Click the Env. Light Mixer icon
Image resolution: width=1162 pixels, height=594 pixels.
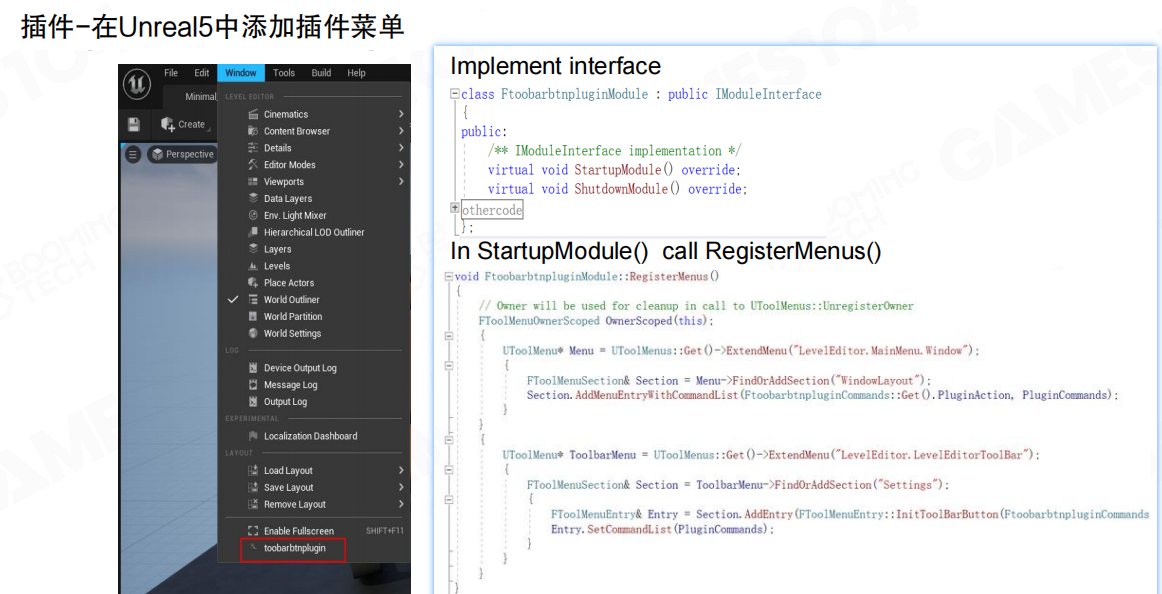coord(253,215)
